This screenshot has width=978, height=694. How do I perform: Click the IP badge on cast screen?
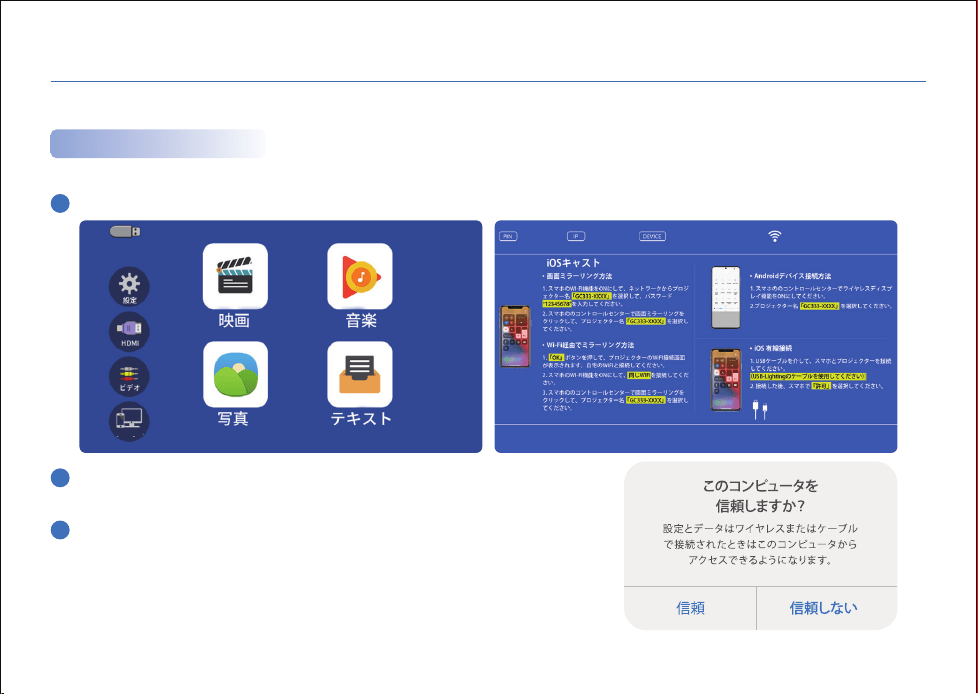(x=576, y=236)
